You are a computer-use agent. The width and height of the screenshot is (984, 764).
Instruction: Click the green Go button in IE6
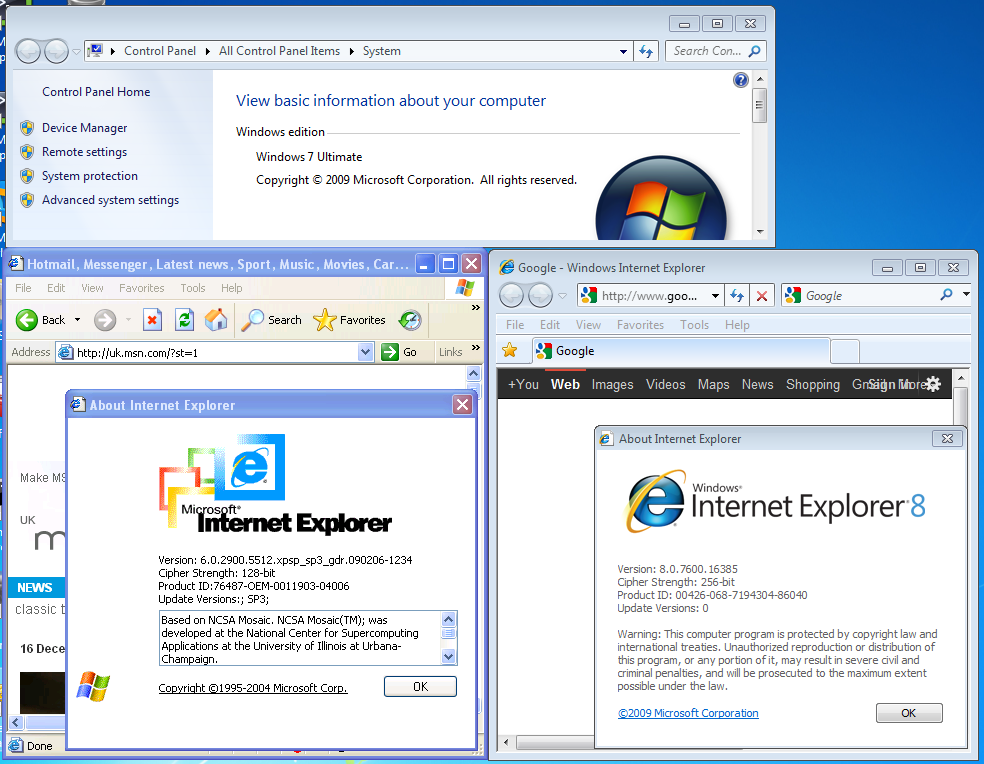[400, 352]
